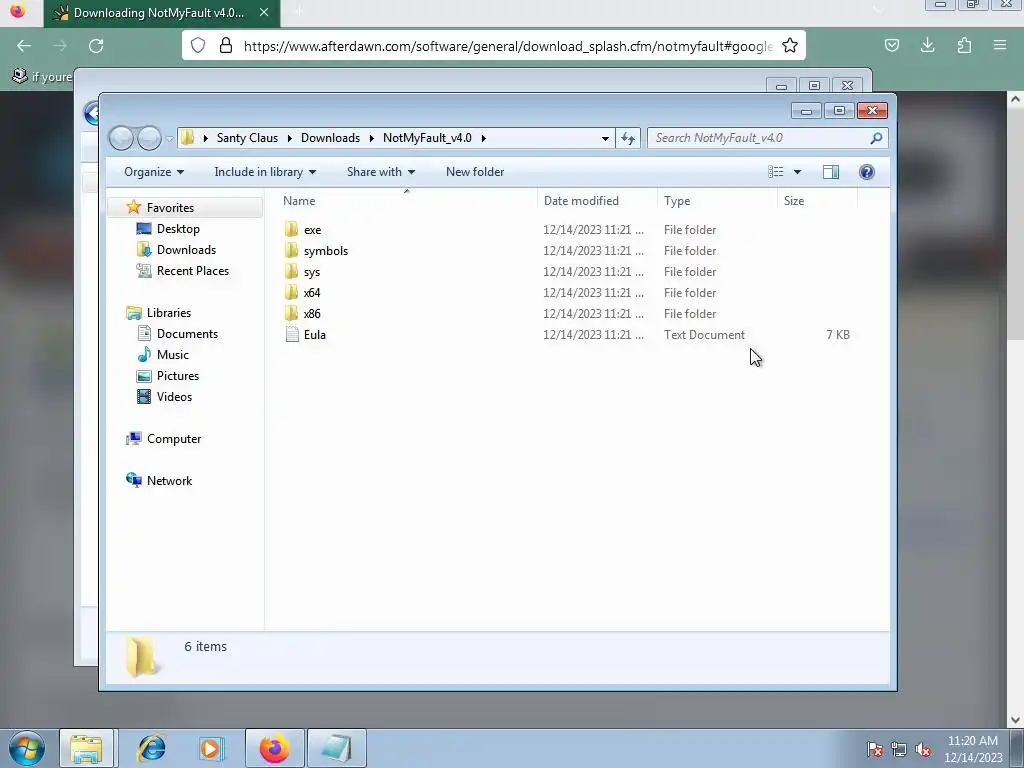Open Documents library in navigation pane

click(x=187, y=334)
